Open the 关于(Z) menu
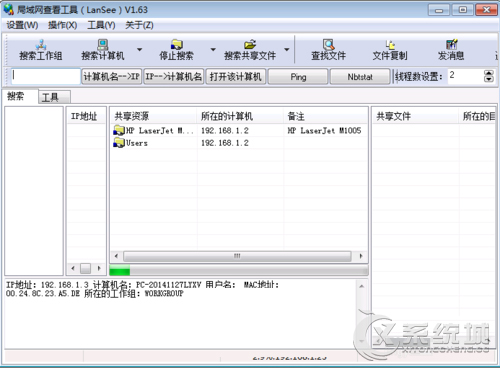The image size is (500, 369). click(x=139, y=25)
